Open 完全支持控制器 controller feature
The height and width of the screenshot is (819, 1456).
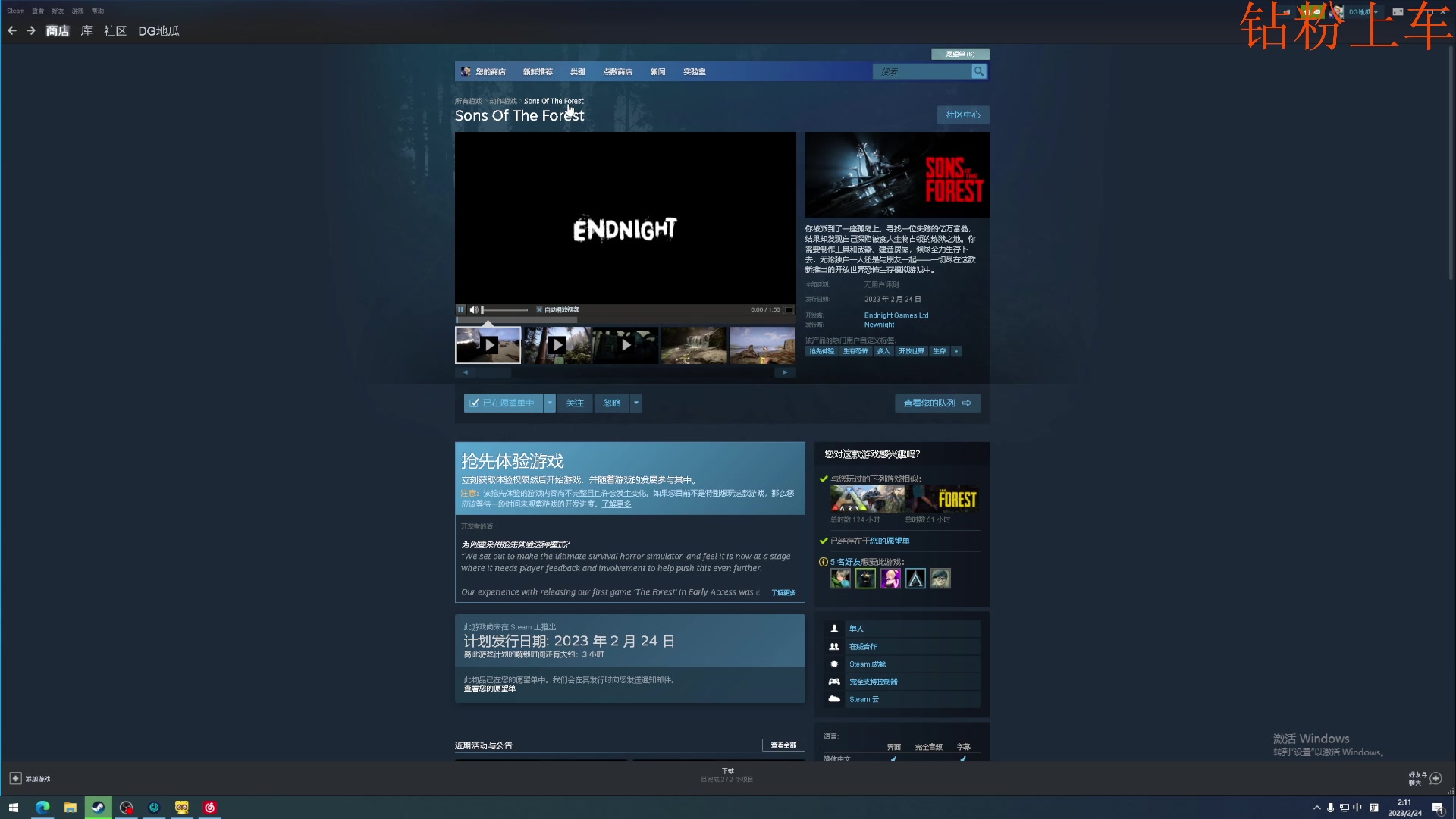902,682
